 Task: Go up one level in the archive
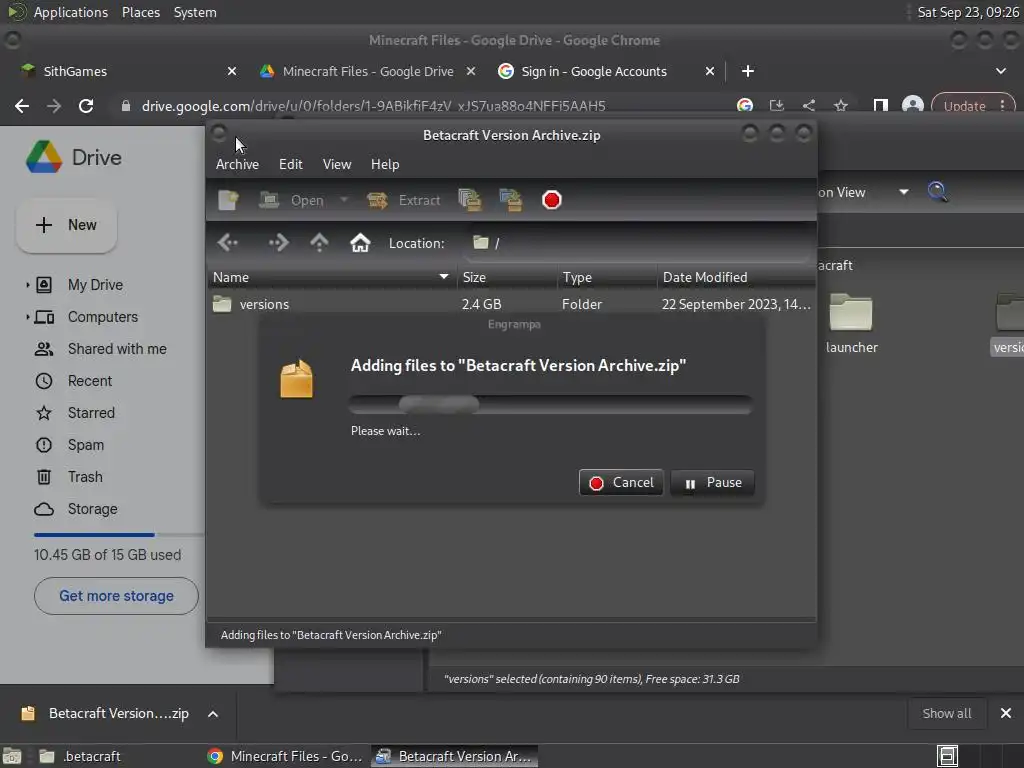(319, 243)
